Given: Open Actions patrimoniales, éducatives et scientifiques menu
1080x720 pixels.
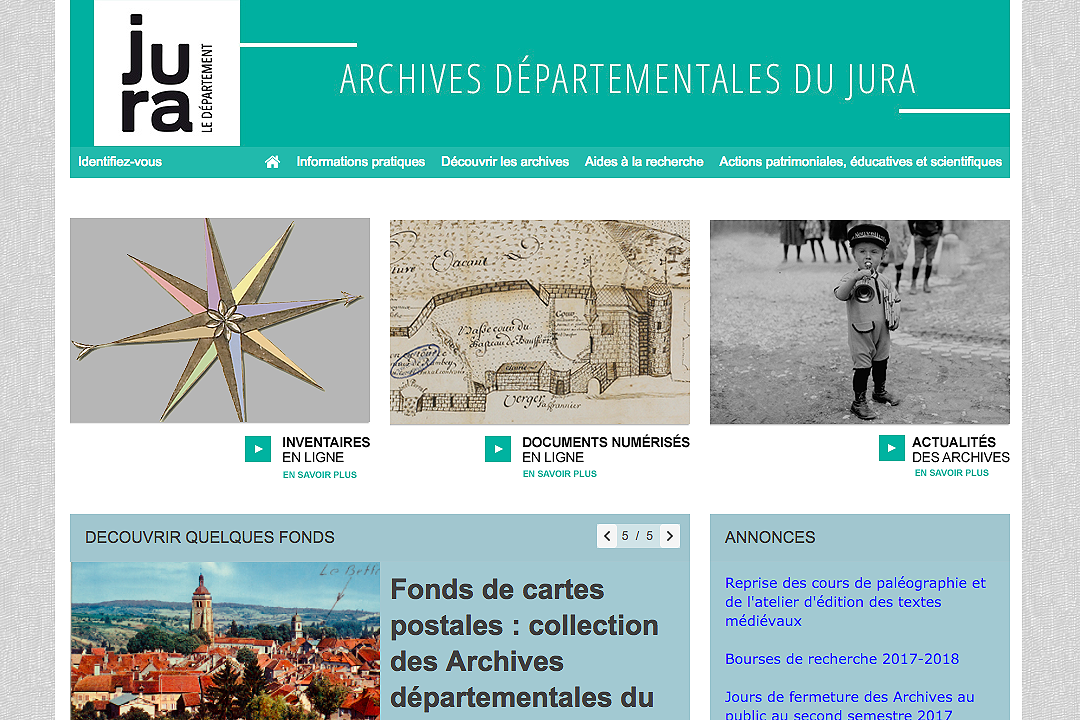Looking at the screenshot, I should 860,162.
